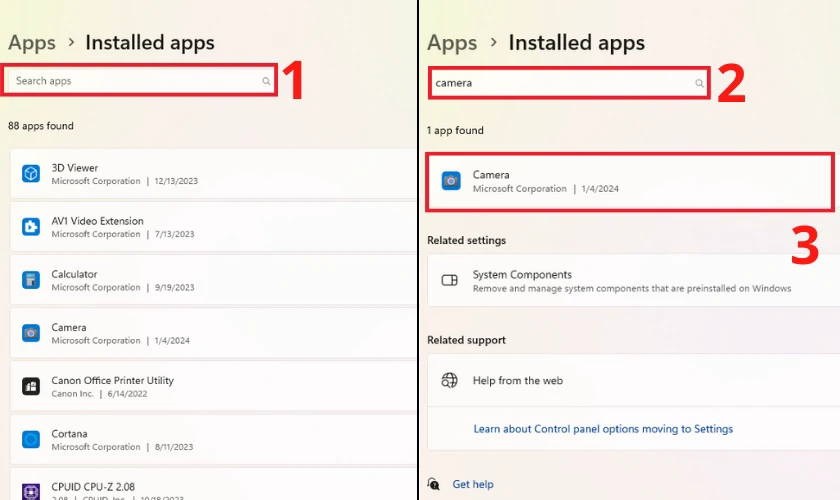
Task: Click the search field containing 'camera'
Action: coord(569,83)
